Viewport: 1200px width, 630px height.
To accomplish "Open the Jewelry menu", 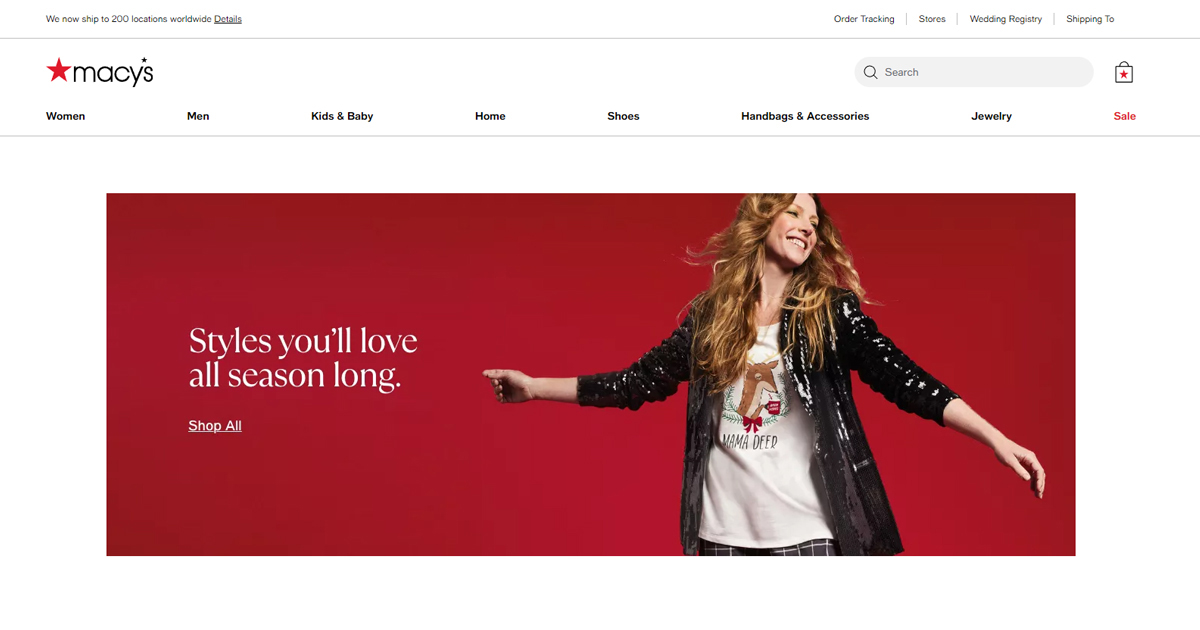I will click(991, 116).
